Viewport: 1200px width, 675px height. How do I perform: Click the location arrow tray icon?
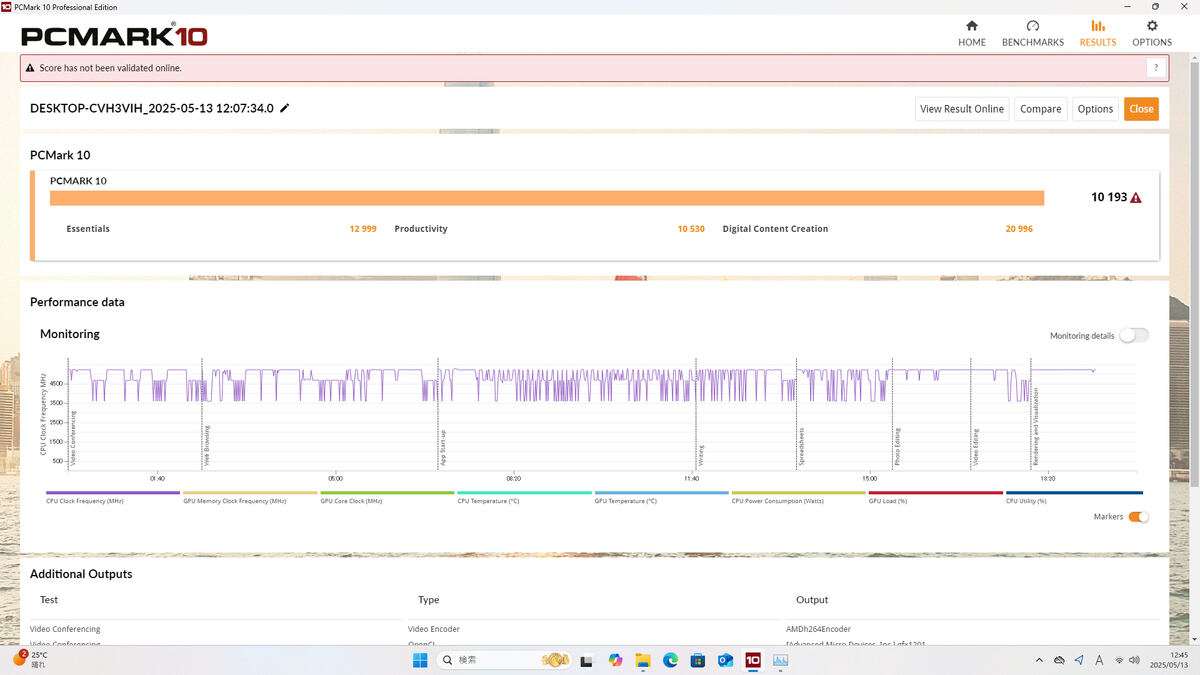pos(1079,660)
